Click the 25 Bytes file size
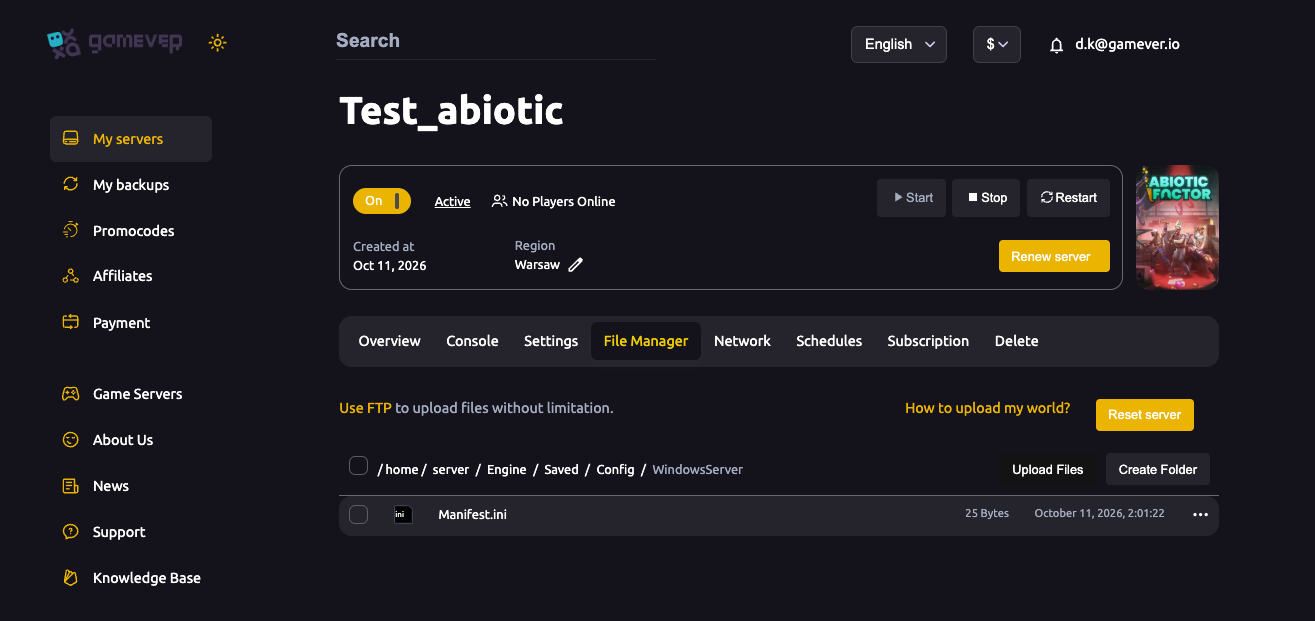This screenshot has width=1315, height=621. coord(987,513)
